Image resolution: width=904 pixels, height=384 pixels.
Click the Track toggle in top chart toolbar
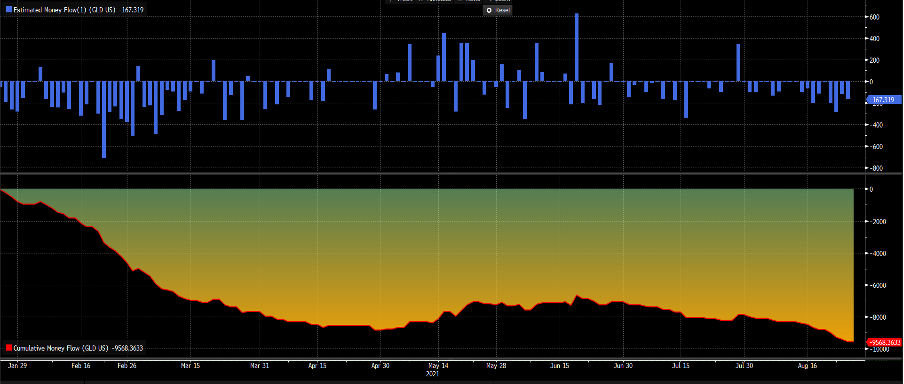pyautogui.click(x=399, y=1)
